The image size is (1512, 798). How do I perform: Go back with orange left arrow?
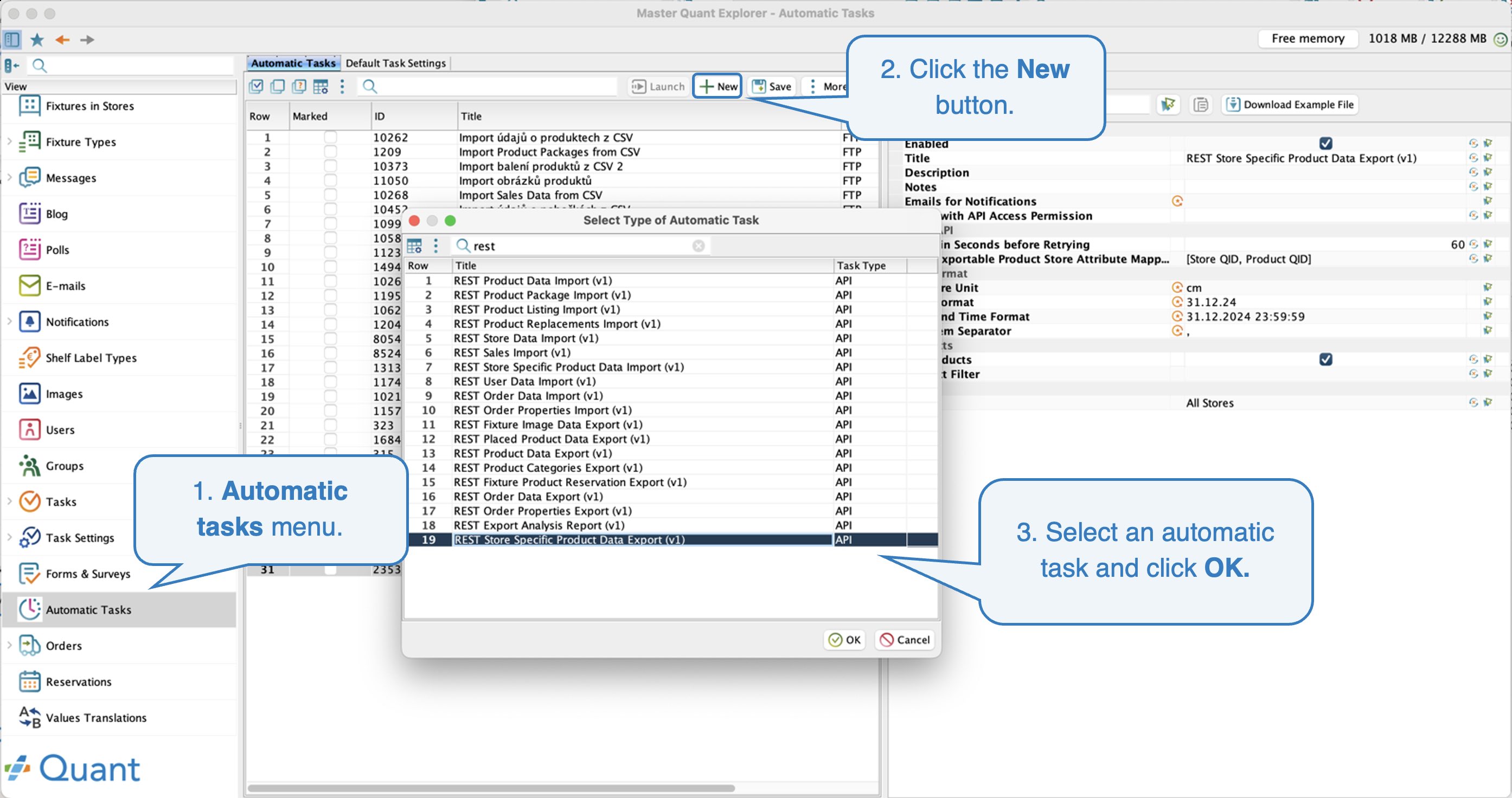click(x=62, y=40)
